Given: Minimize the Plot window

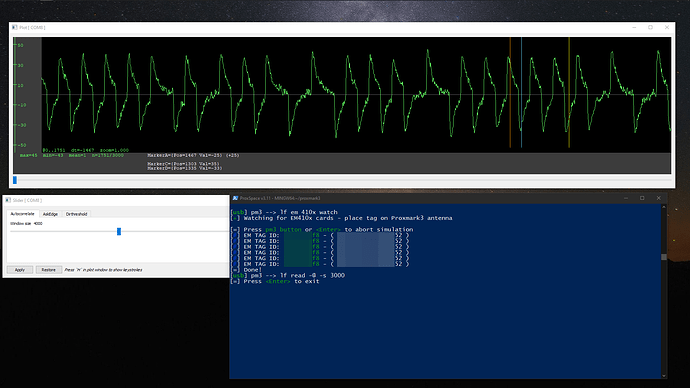Looking at the screenshot, I should [634, 27].
